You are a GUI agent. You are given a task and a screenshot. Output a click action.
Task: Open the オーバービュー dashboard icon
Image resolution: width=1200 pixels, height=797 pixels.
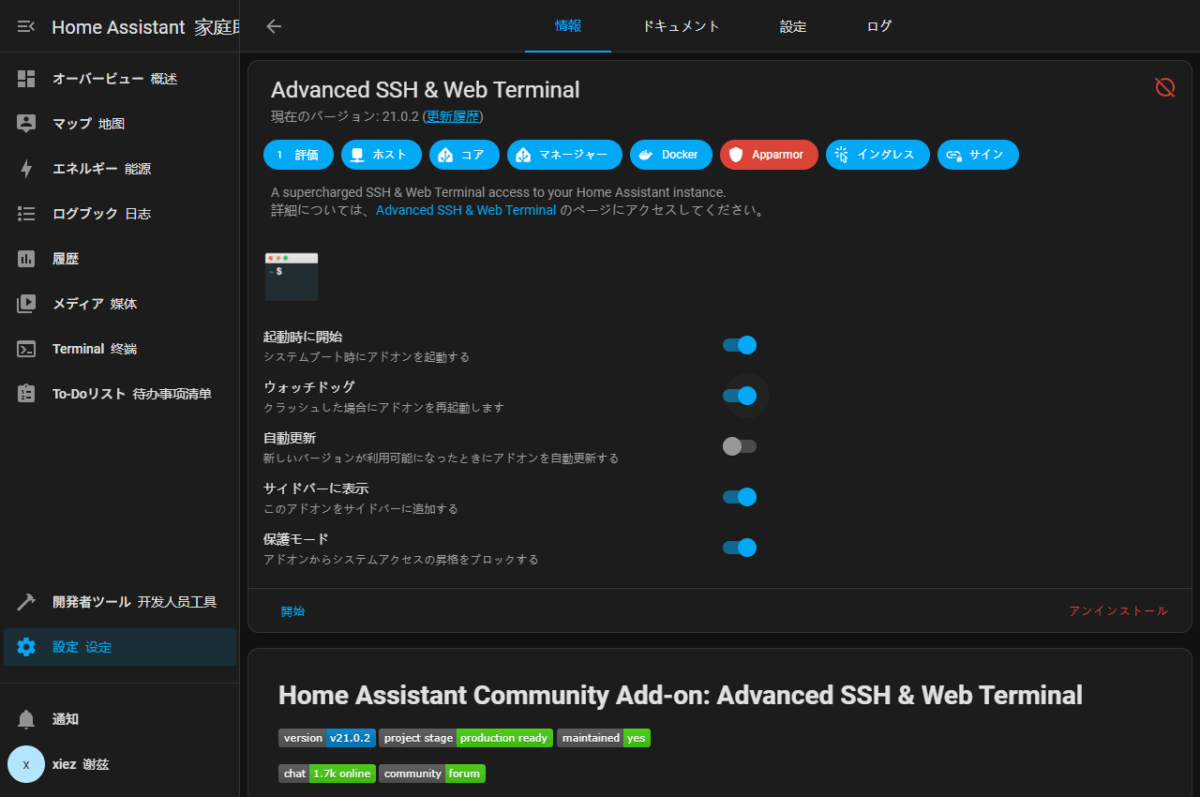coord(27,79)
